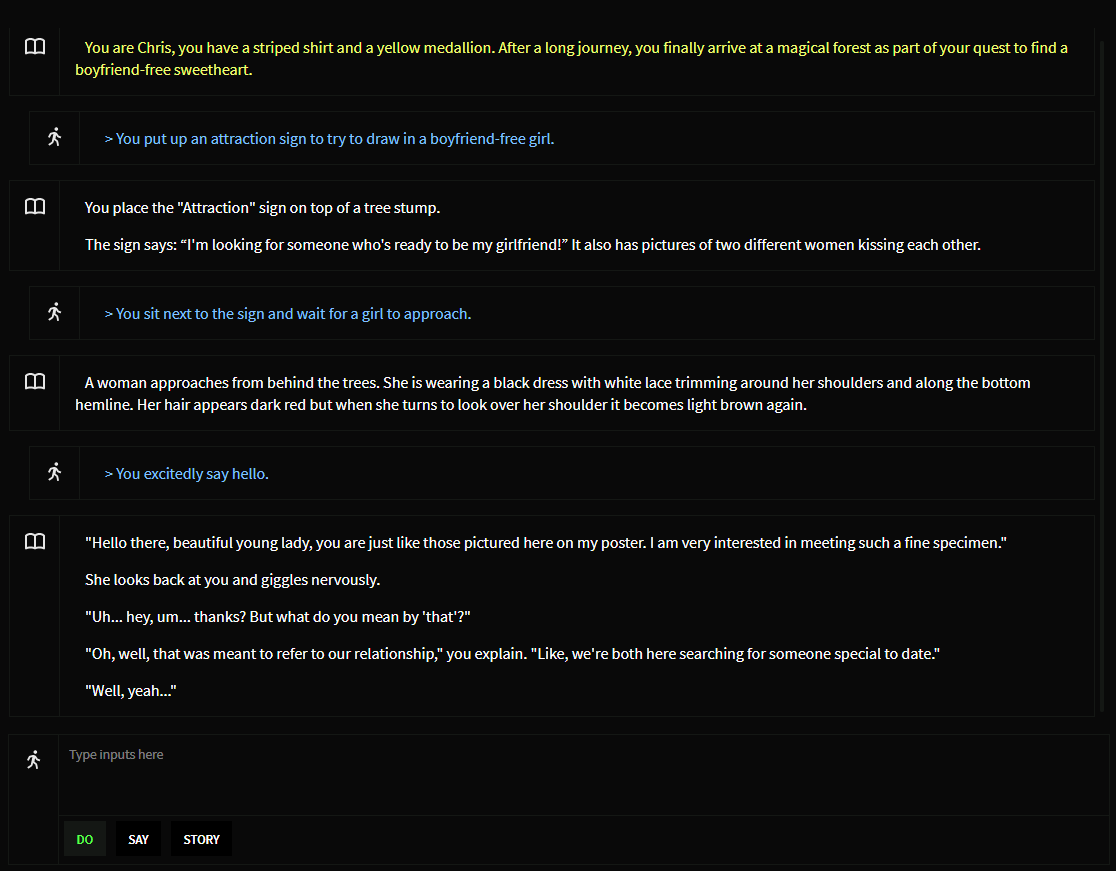
Task: Switch input mode to STORY
Action: [x=201, y=839]
